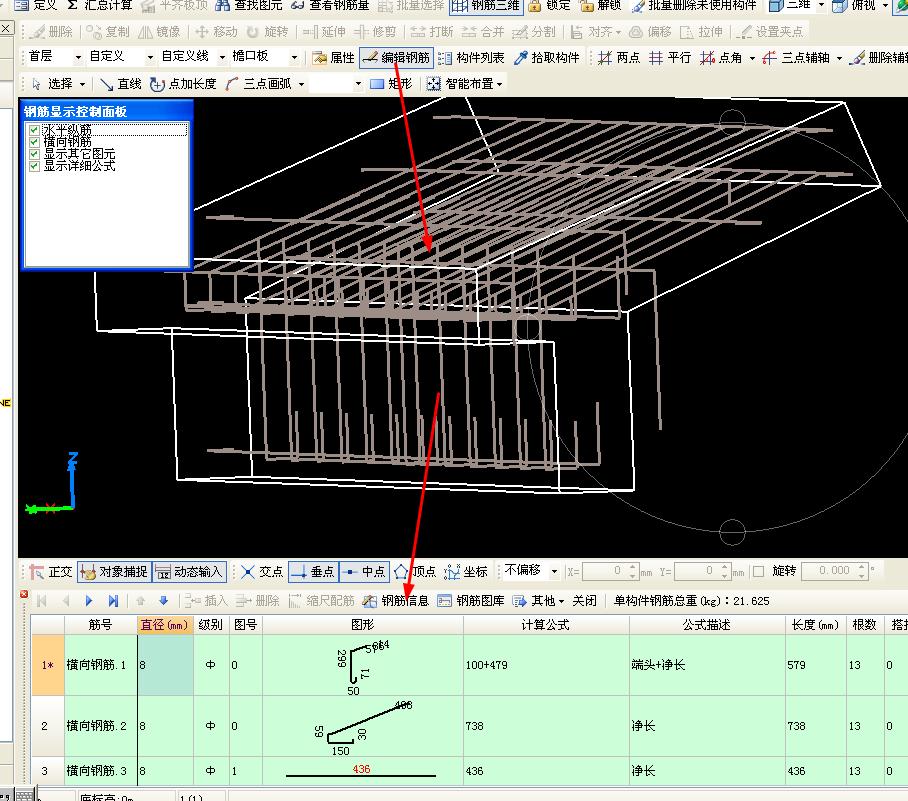Toggle 横向钢筋 checkbox

(x=34, y=142)
